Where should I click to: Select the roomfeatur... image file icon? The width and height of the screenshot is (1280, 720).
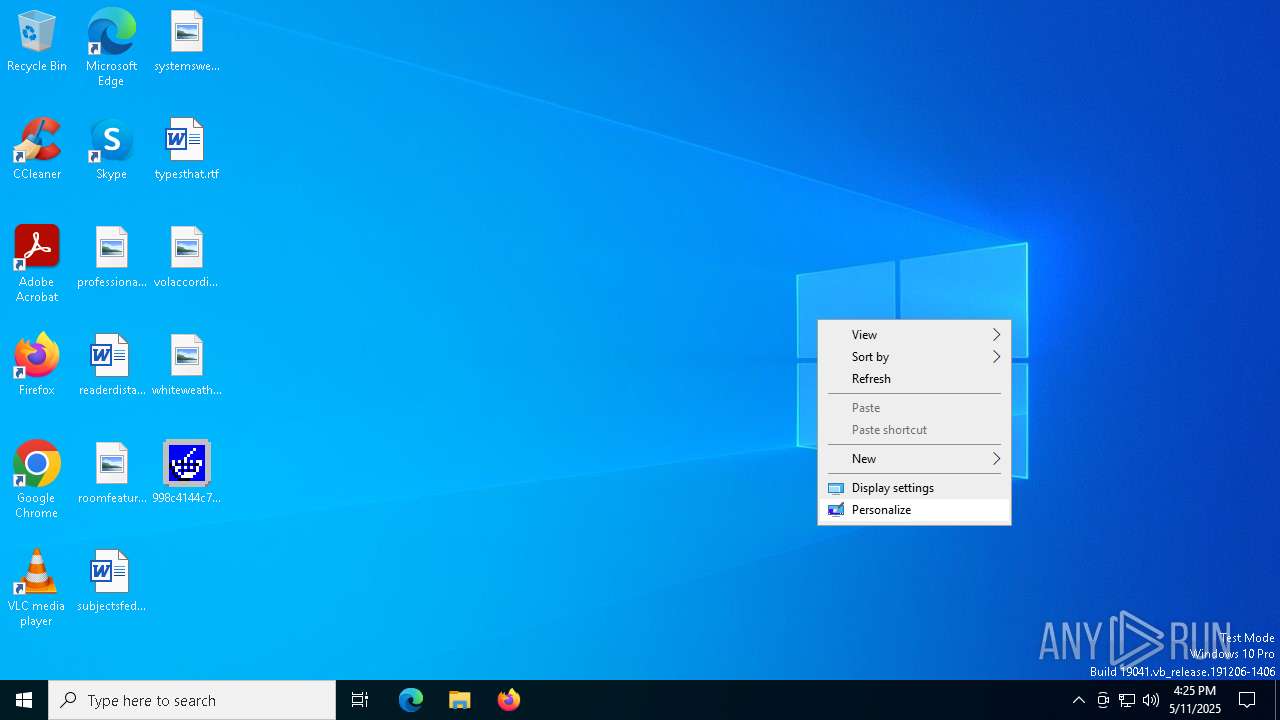(112, 474)
